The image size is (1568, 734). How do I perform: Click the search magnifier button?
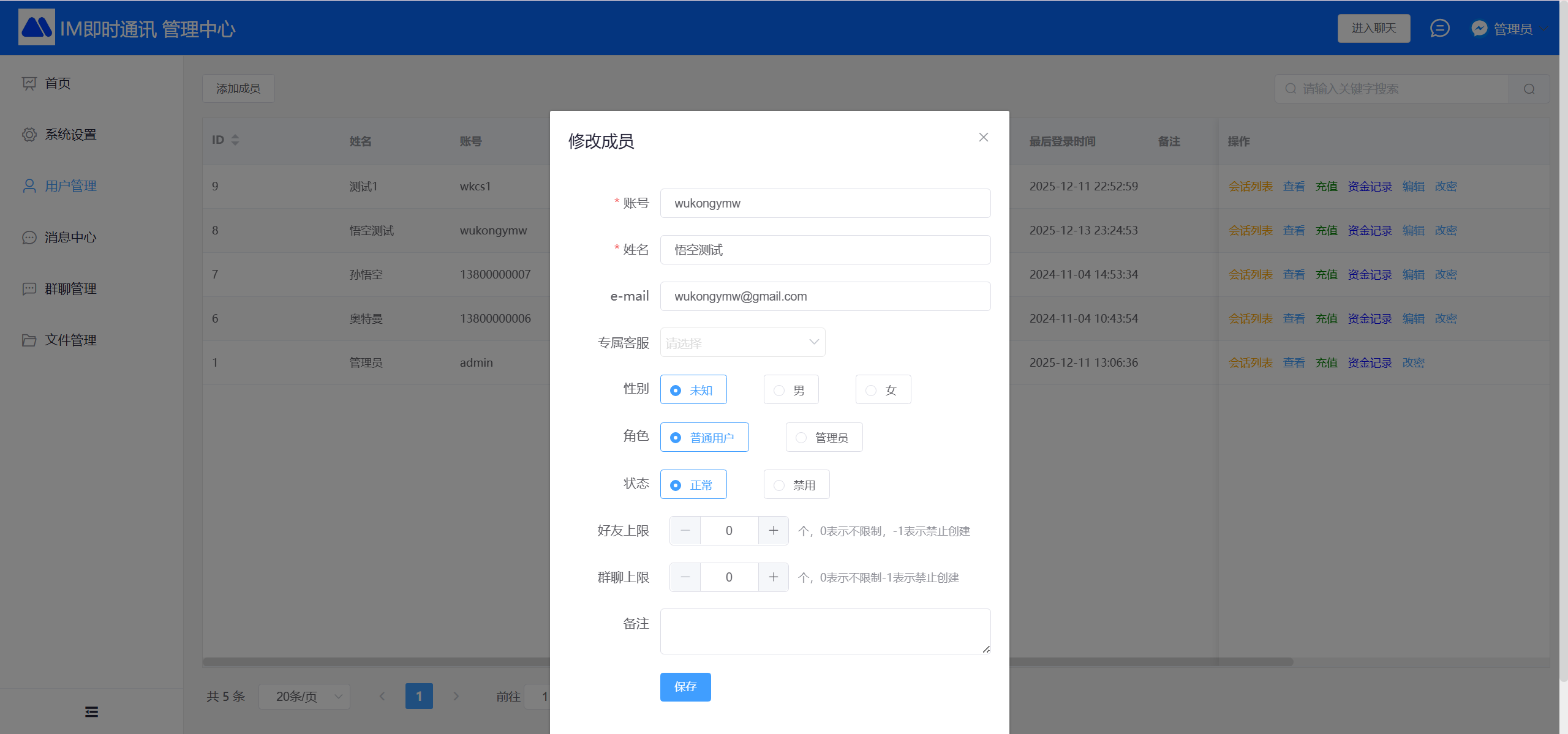[1529, 89]
